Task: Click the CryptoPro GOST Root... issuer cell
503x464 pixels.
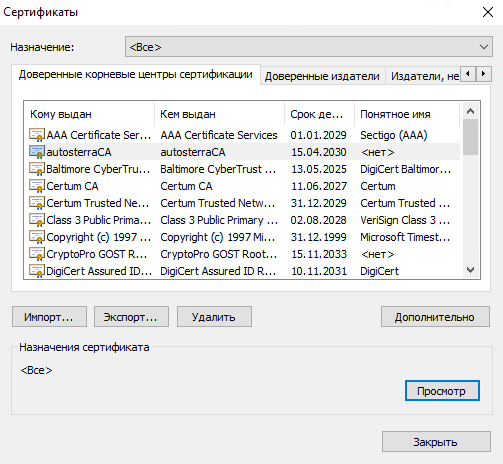Action: (219, 254)
